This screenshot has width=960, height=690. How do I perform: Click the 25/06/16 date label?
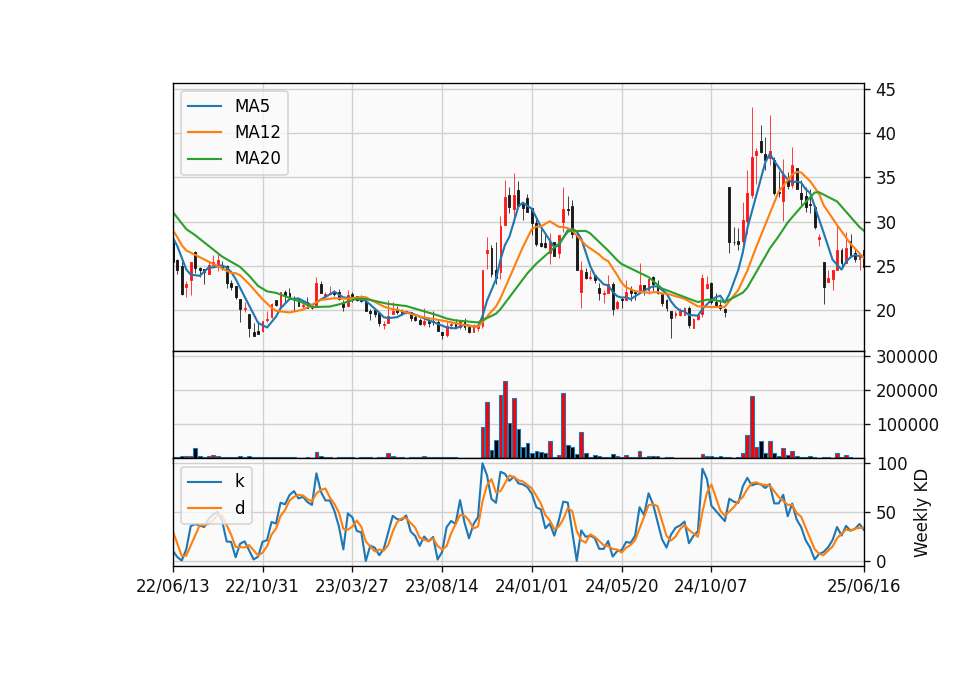tap(864, 587)
